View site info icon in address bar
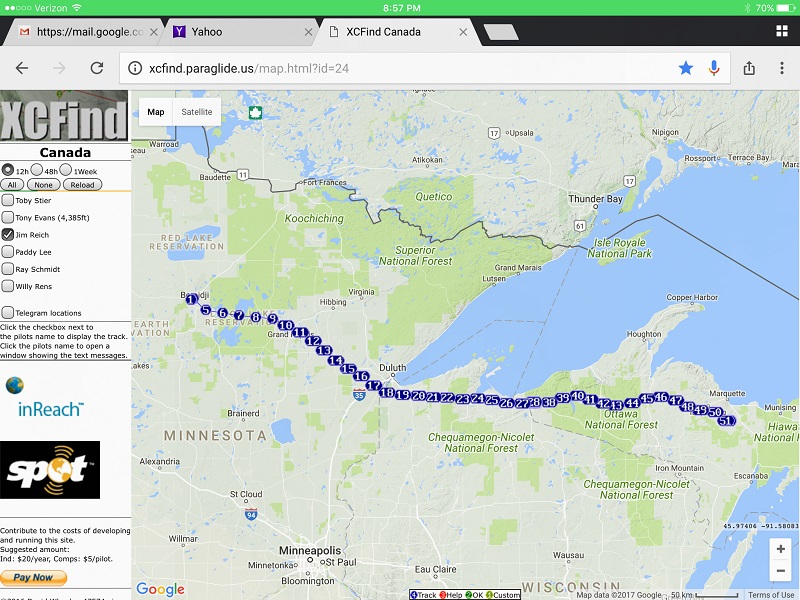 click(x=135, y=68)
